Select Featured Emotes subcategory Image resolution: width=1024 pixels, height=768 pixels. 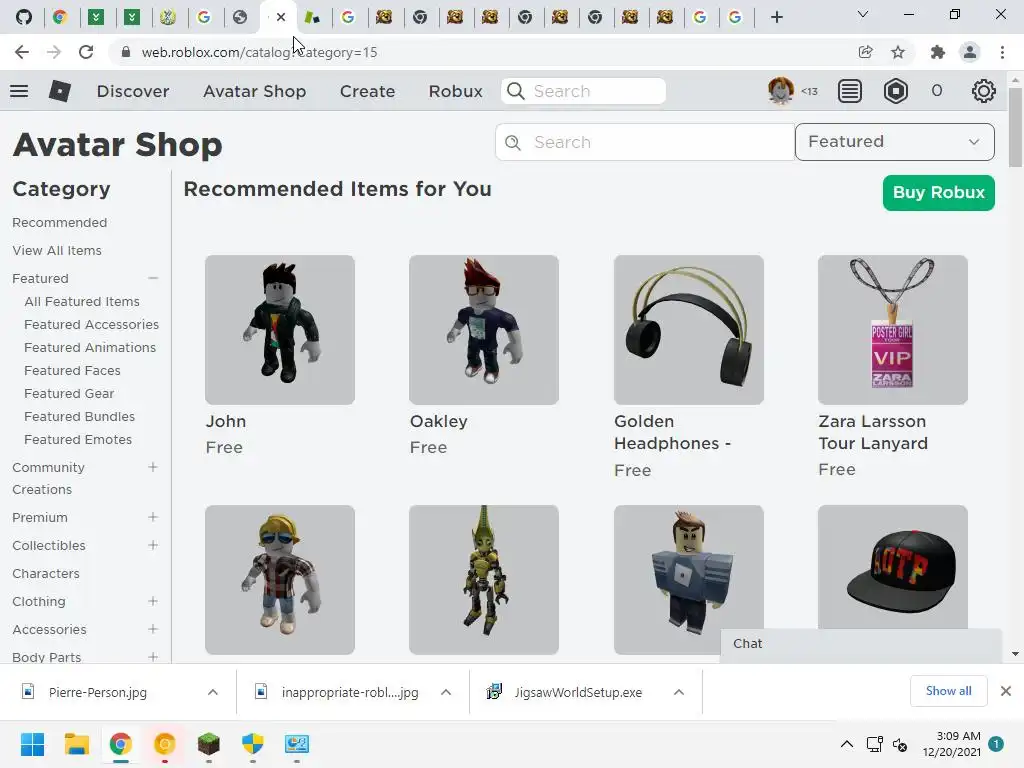(x=78, y=440)
